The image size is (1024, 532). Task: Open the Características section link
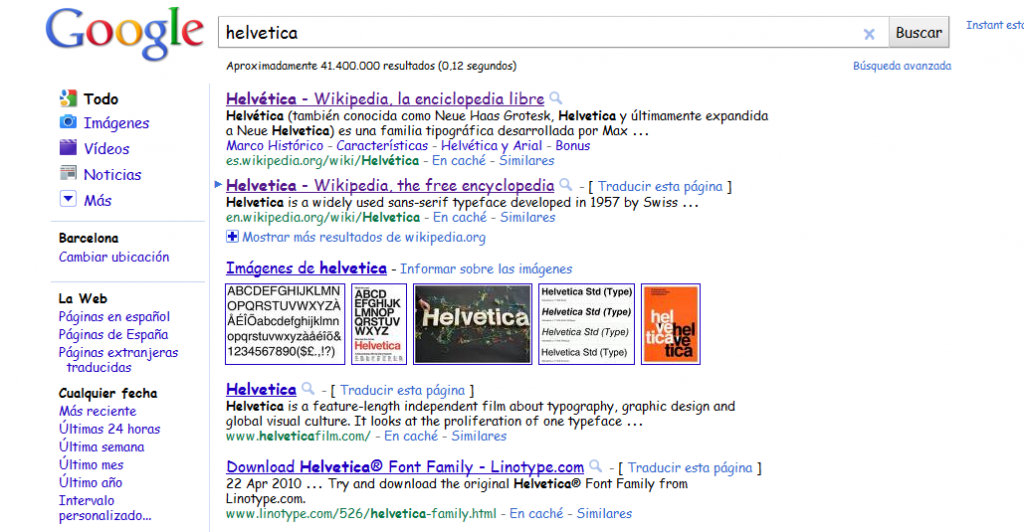(382, 146)
